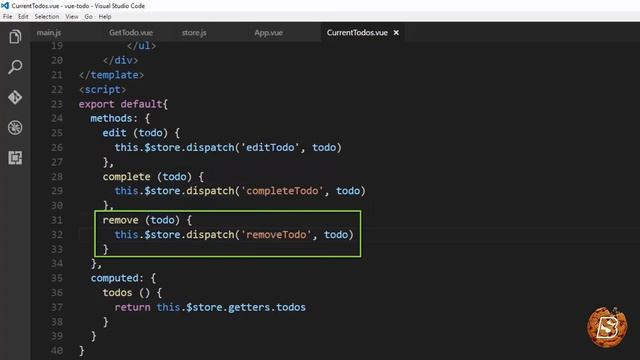The height and width of the screenshot is (360, 640).
Task: Click line number 31 in the gutter
Action: click(x=57, y=220)
